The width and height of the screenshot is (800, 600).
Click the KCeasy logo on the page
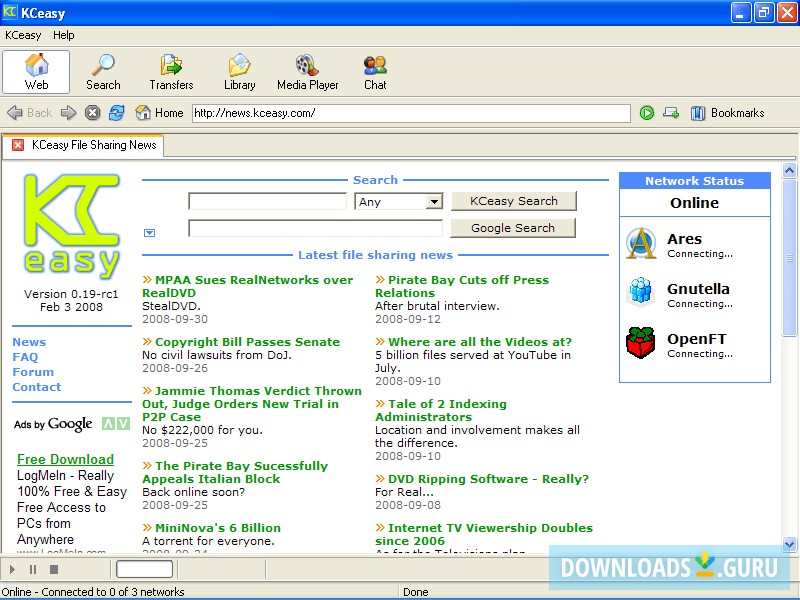(71, 227)
